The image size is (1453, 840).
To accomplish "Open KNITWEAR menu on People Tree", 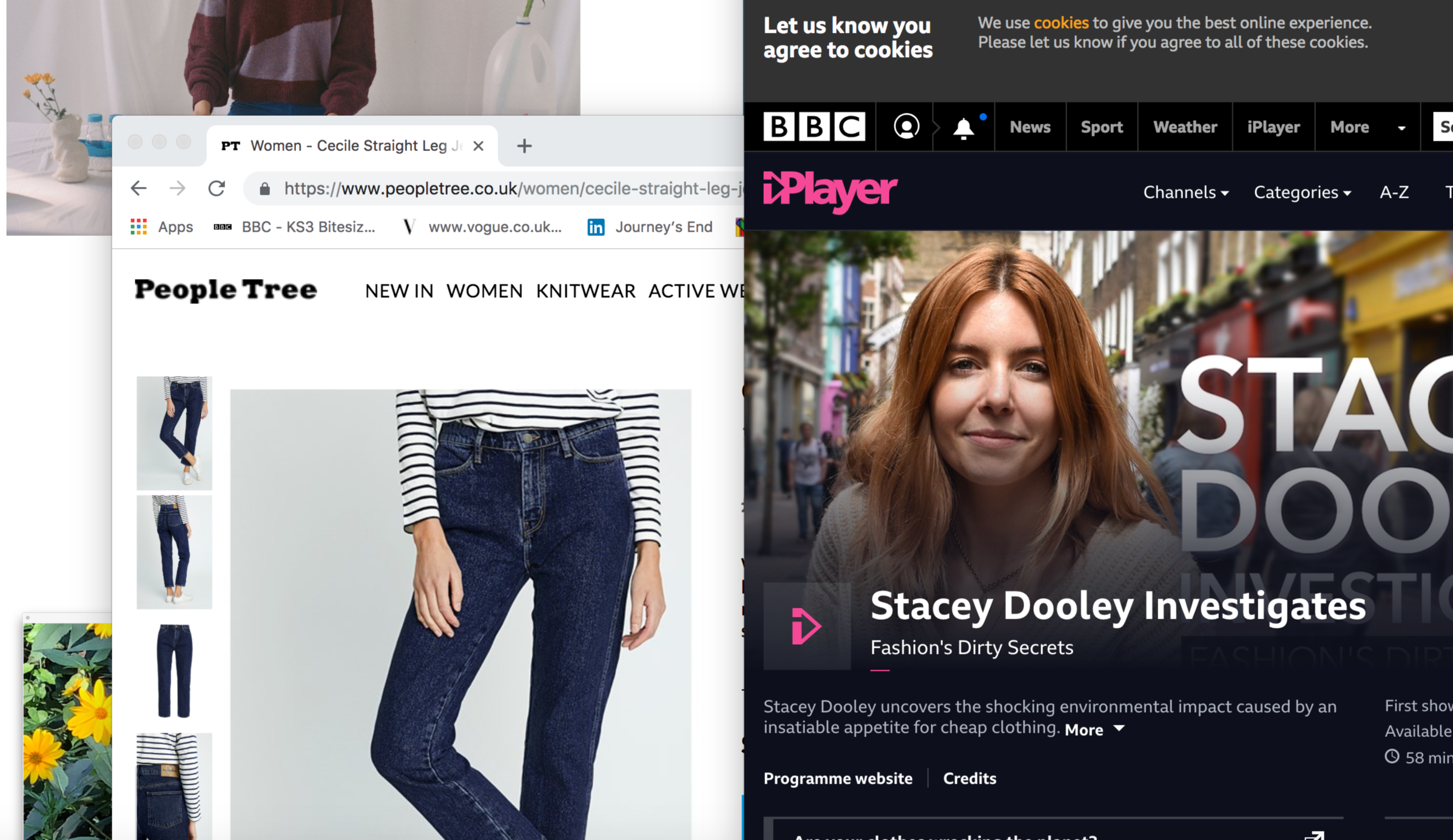I will click(585, 291).
